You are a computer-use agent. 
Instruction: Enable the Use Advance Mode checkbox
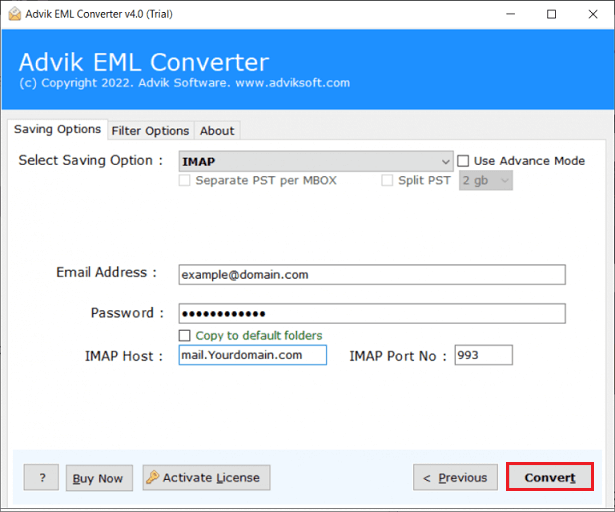tap(463, 161)
